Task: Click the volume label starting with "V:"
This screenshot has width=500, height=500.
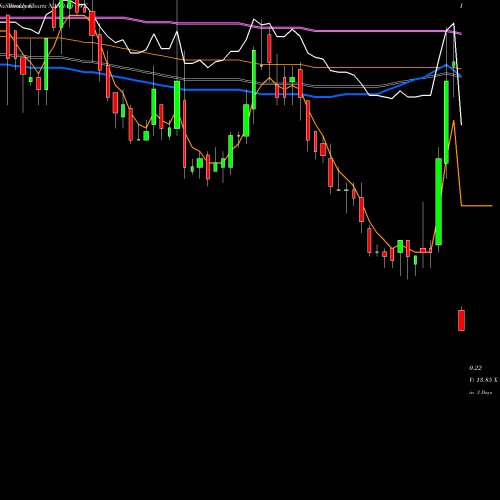Action: tap(483, 380)
